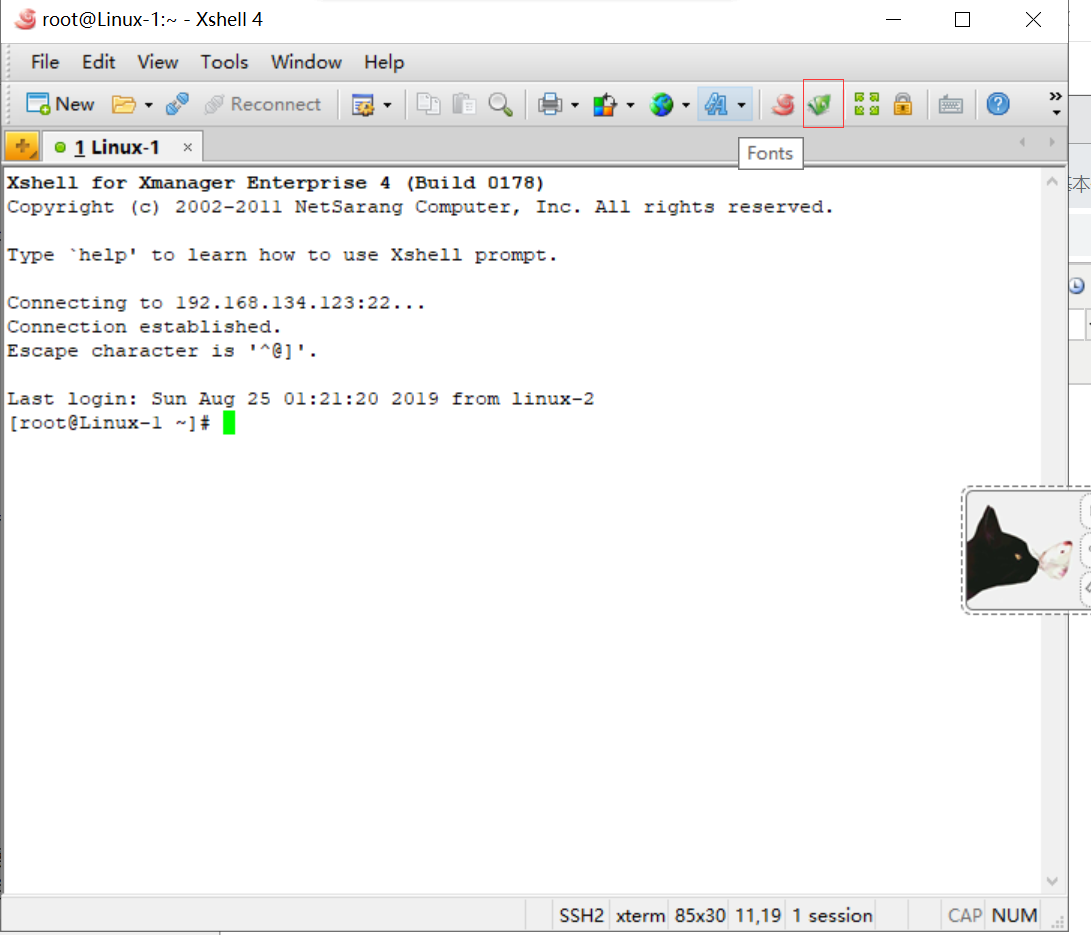Click the Print icon
The height and width of the screenshot is (935, 1091).
click(550, 104)
